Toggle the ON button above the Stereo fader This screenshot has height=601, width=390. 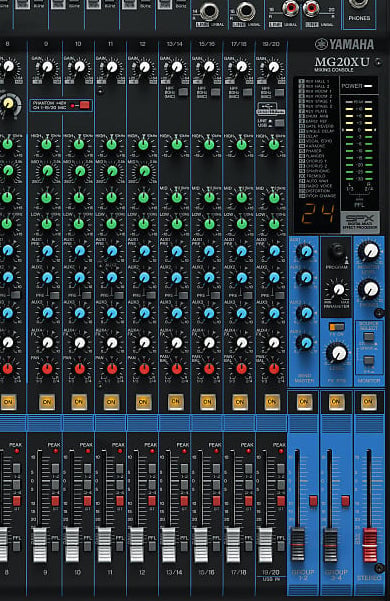pyautogui.click(x=368, y=402)
